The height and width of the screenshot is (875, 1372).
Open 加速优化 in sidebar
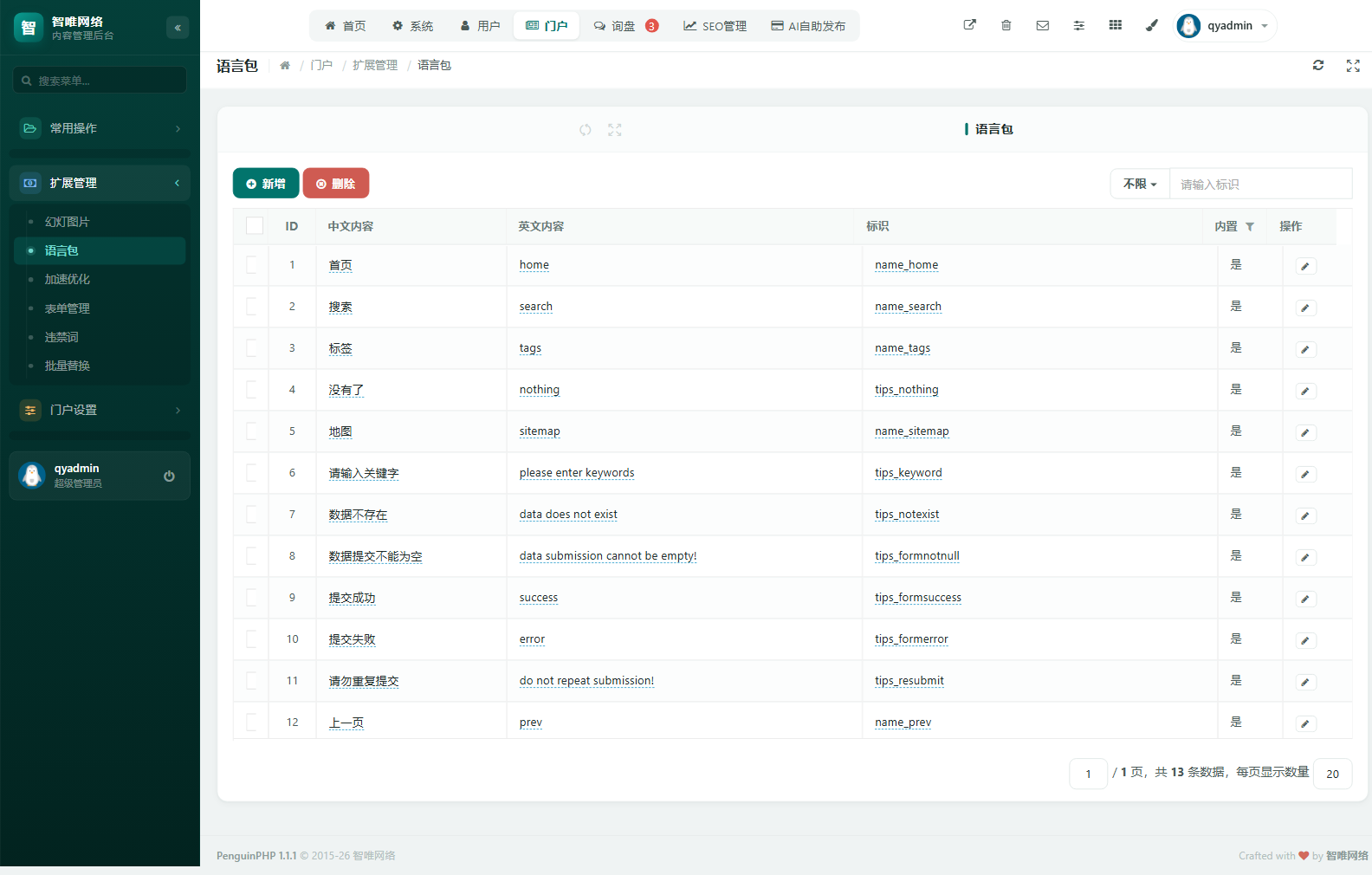click(x=100, y=279)
